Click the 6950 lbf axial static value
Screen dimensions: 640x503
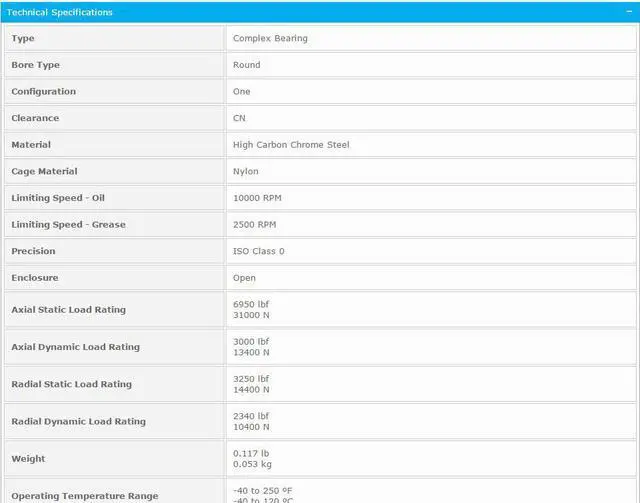click(x=251, y=304)
